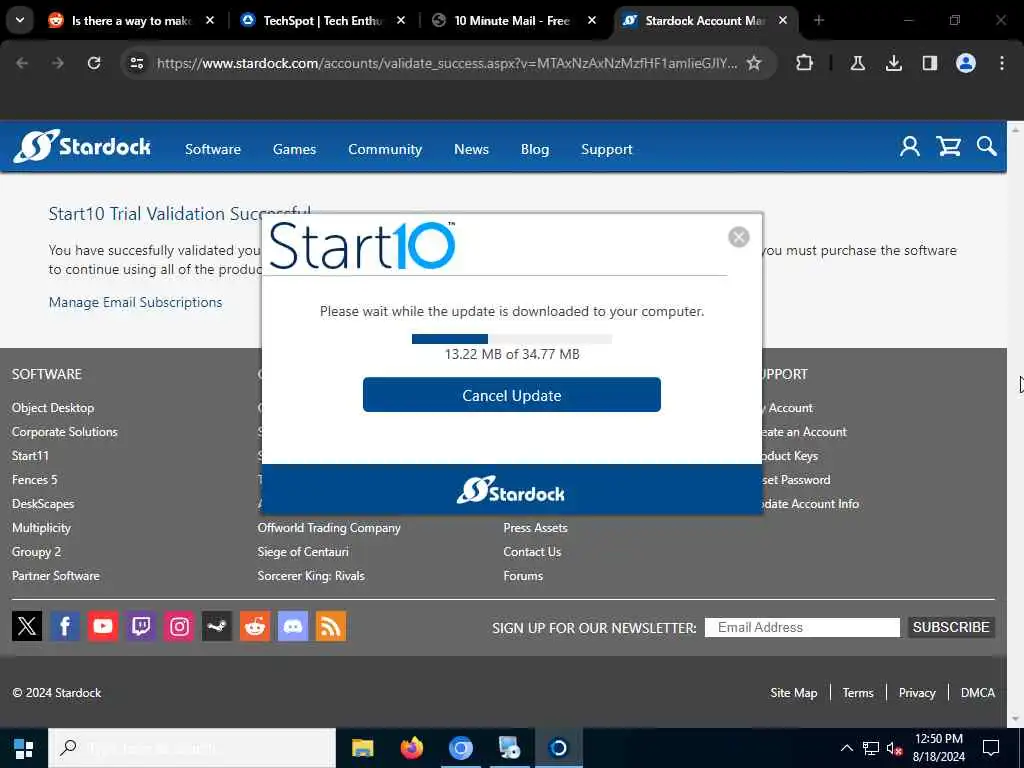Open Offworld Trading Company footer link
Viewport: 1024px width, 768px height.
click(x=329, y=528)
